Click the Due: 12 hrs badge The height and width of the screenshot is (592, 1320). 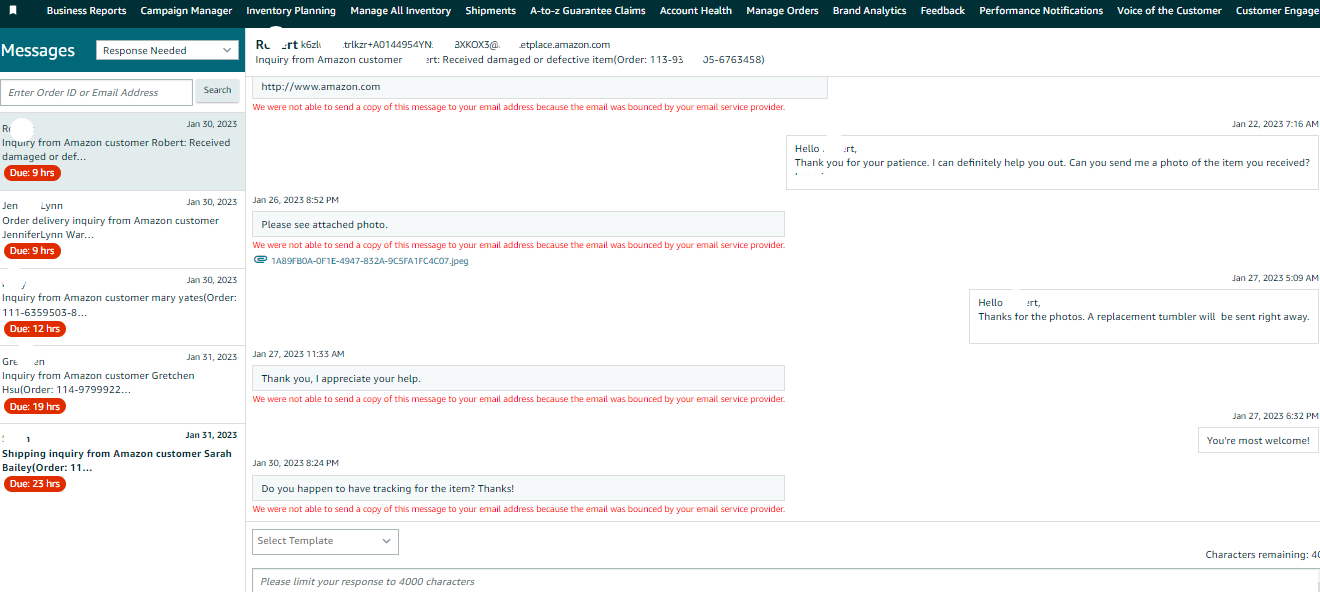[35, 329]
